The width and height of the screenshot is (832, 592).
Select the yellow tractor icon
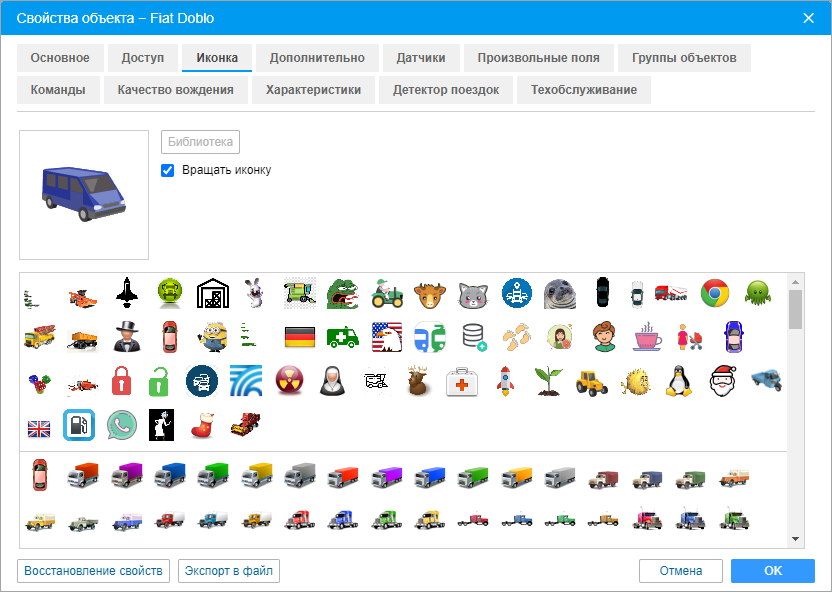(592, 382)
